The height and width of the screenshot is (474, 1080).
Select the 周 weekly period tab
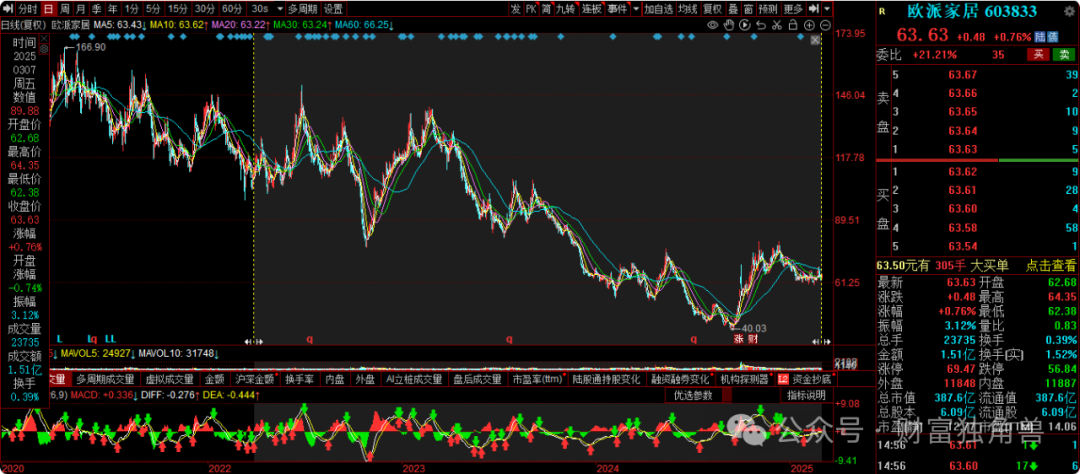coord(65,9)
